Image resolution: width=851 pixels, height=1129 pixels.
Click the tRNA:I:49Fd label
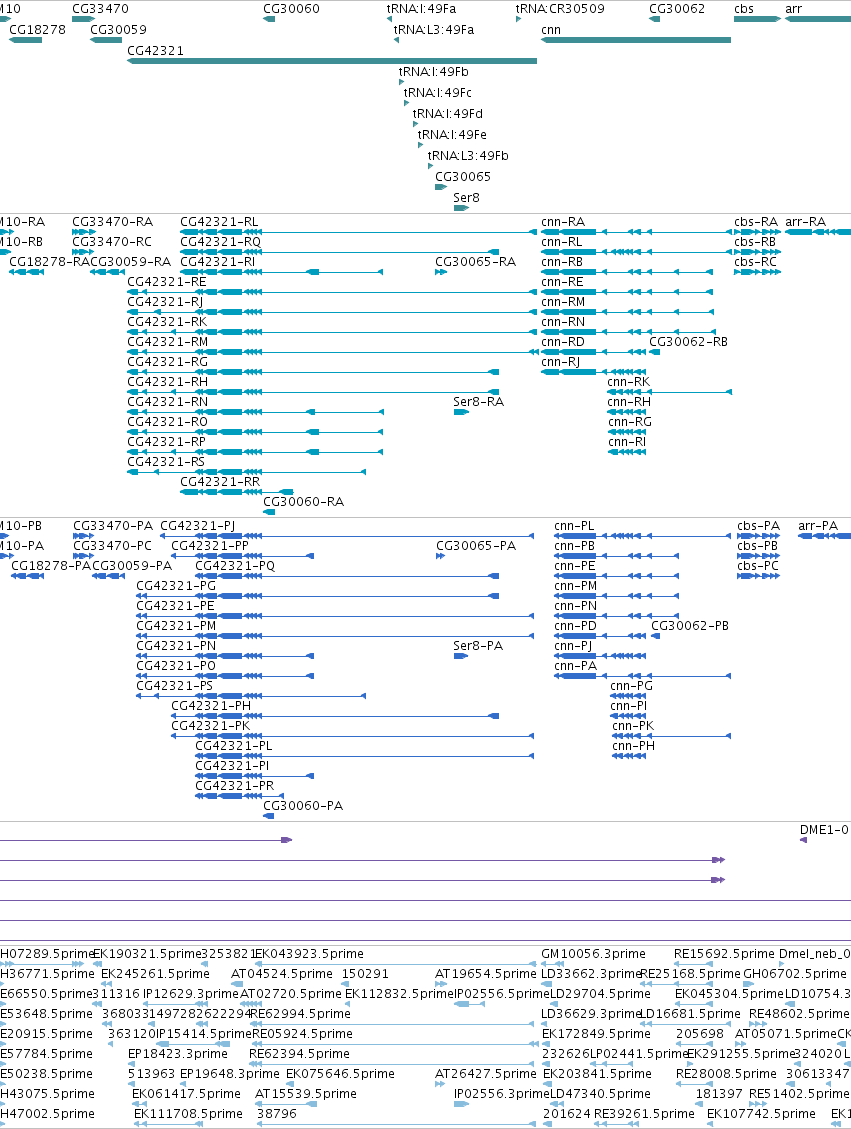click(x=448, y=114)
